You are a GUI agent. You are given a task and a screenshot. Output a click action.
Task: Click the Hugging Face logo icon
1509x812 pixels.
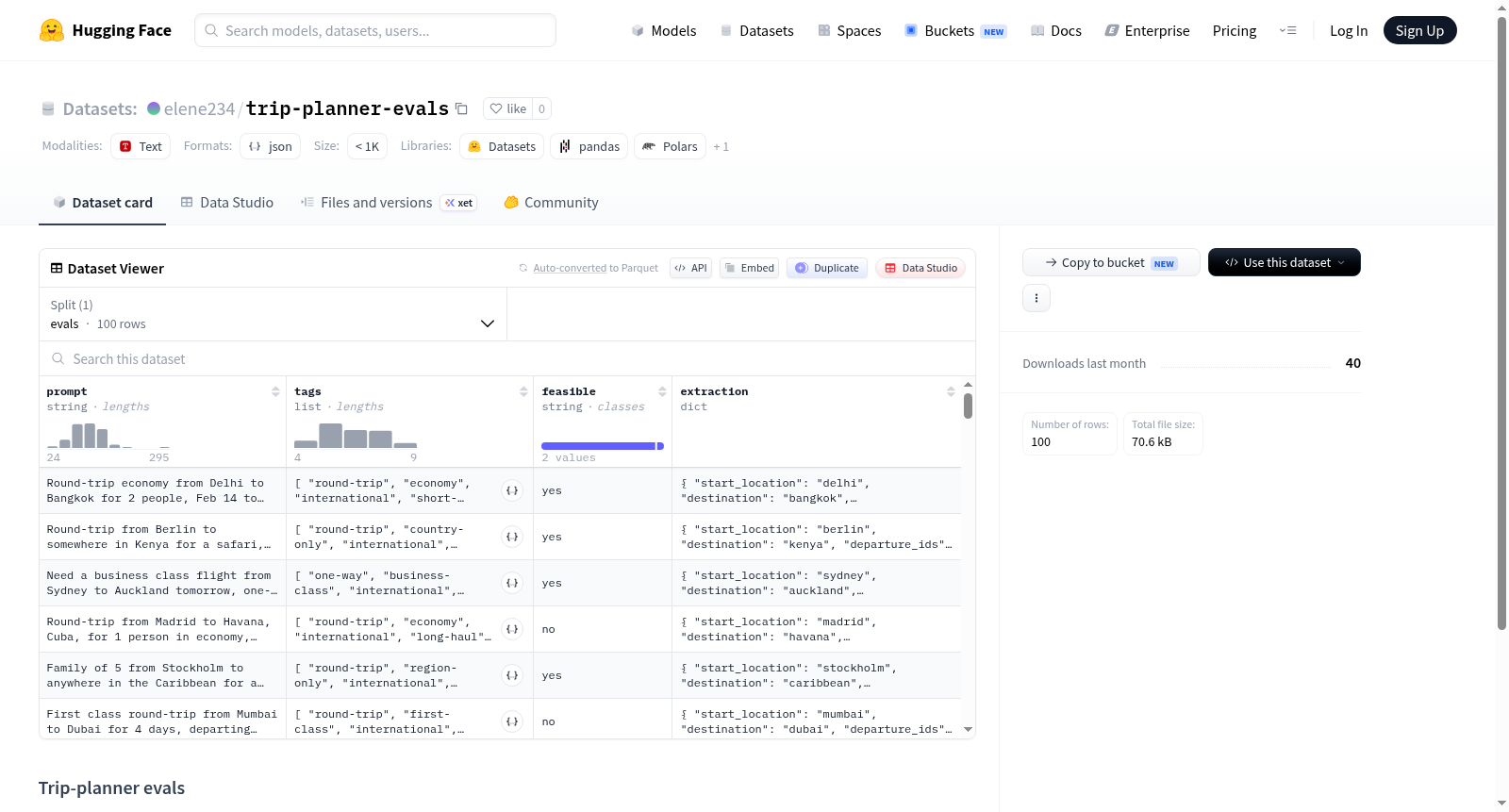coord(52,30)
